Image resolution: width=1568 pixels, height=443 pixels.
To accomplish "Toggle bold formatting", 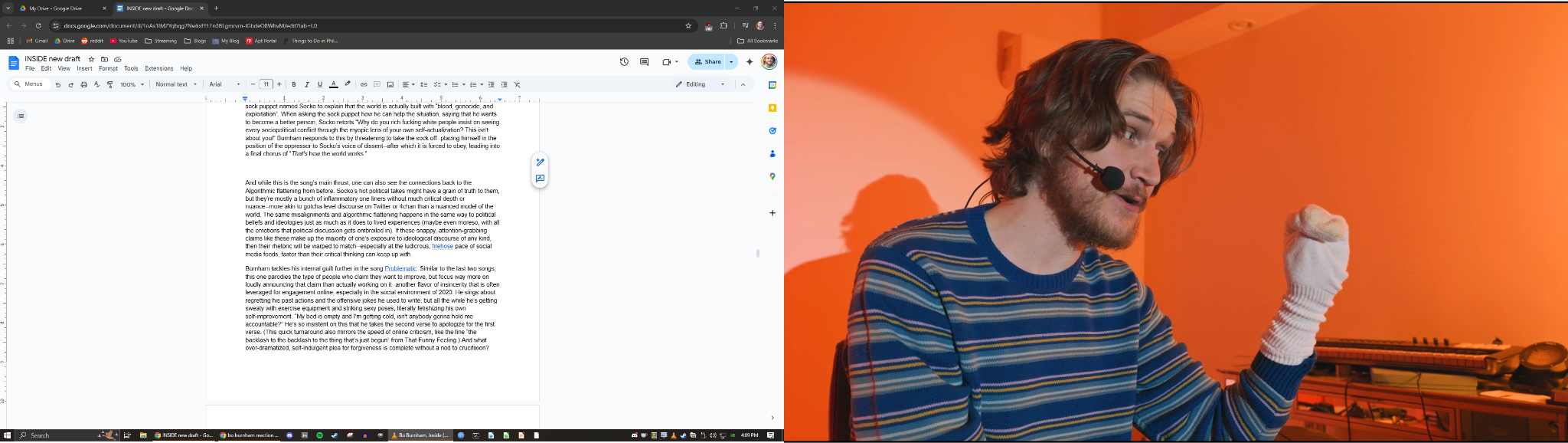I will (x=294, y=84).
